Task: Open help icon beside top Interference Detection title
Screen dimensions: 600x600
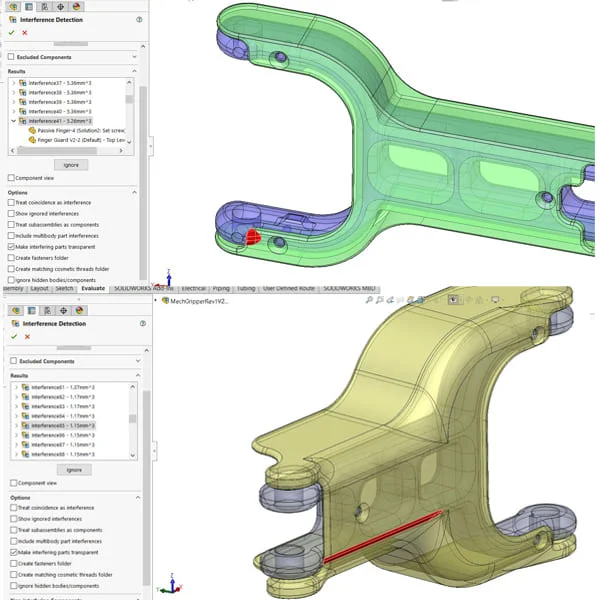Action: [138, 19]
